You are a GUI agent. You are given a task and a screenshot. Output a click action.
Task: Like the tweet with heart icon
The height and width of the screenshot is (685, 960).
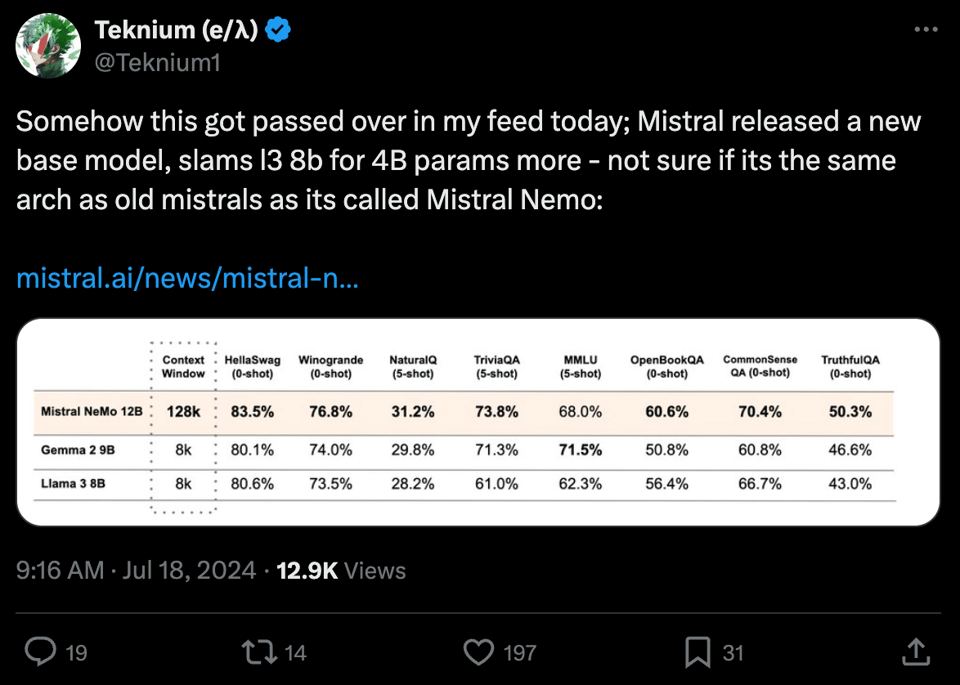pos(480,653)
